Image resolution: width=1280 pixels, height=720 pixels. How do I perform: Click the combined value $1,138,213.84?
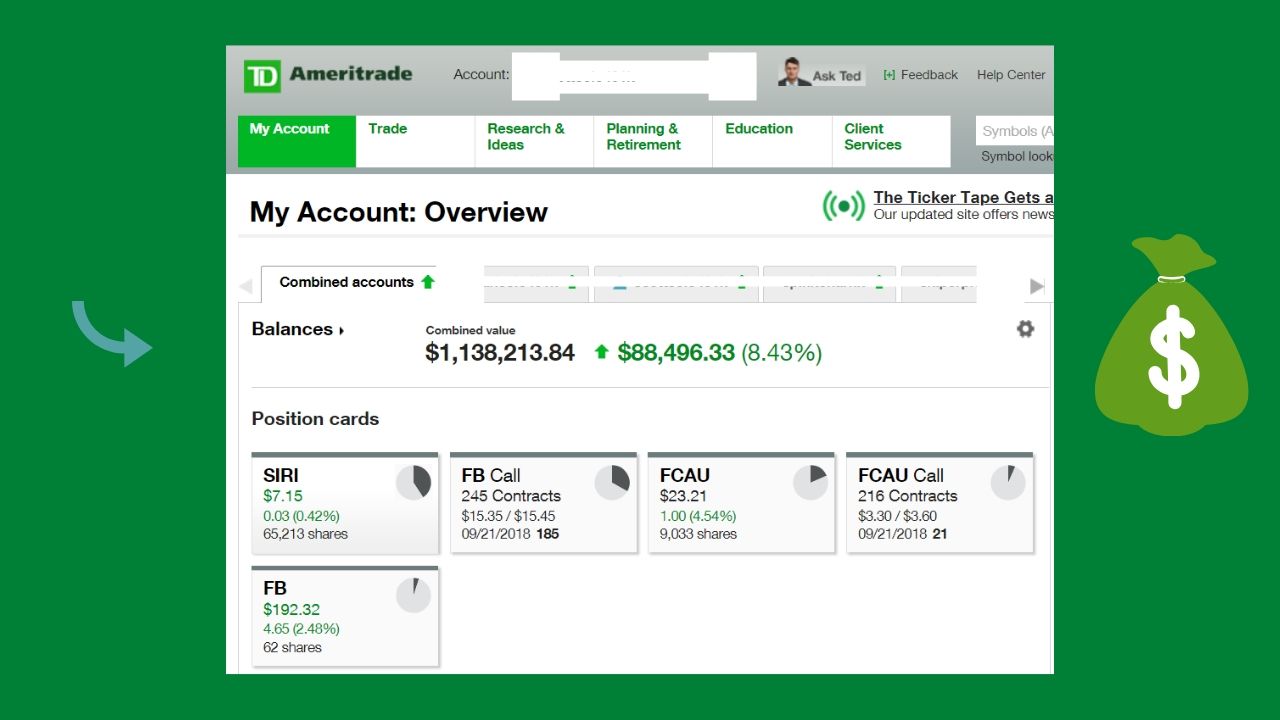click(x=500, y=352)
